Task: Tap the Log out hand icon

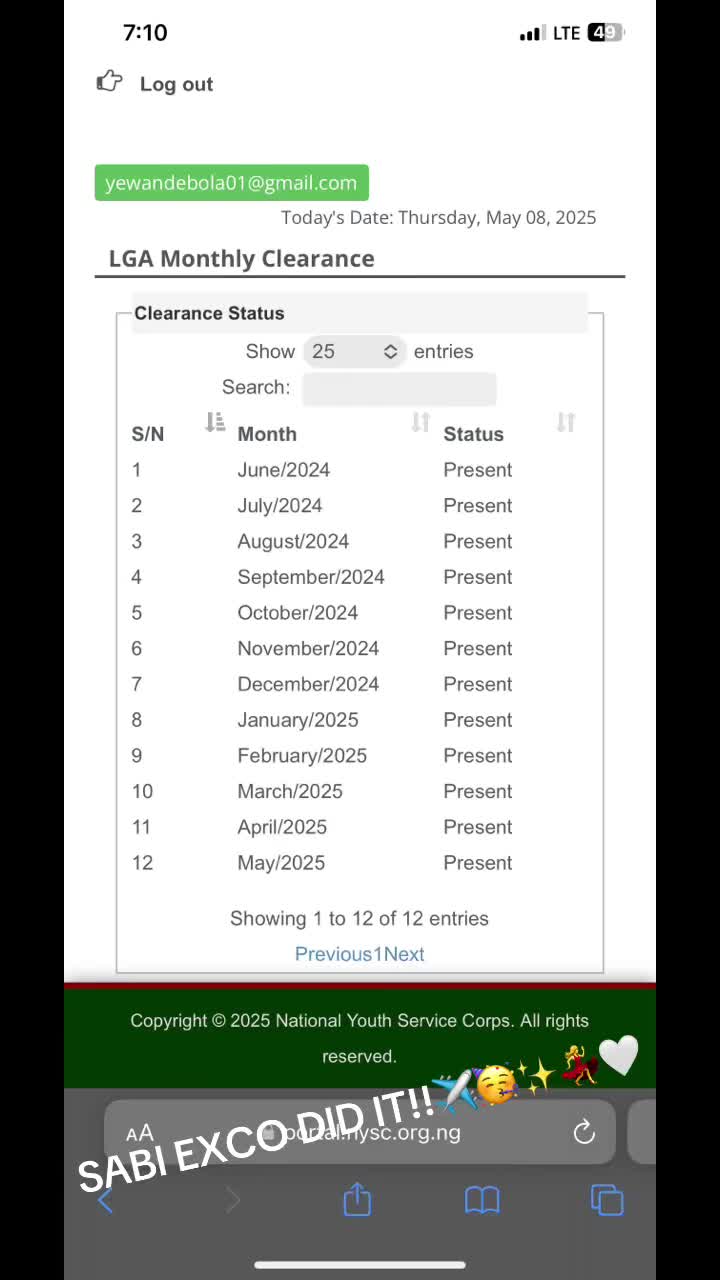Action: pyautogui.click(x=109, y=82)
